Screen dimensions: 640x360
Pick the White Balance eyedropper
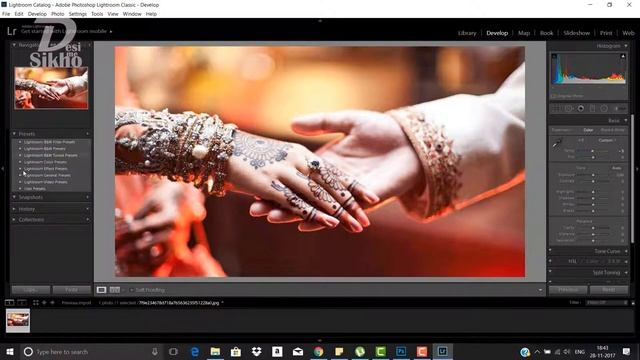pos(557,143)
